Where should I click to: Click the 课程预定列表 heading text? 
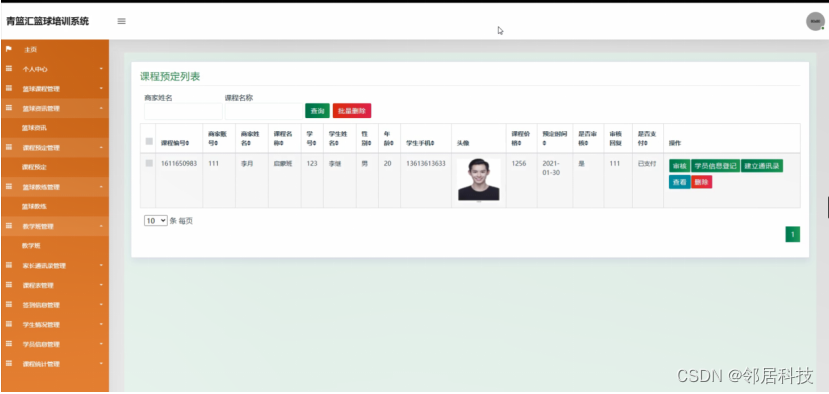tap(170, 77)
